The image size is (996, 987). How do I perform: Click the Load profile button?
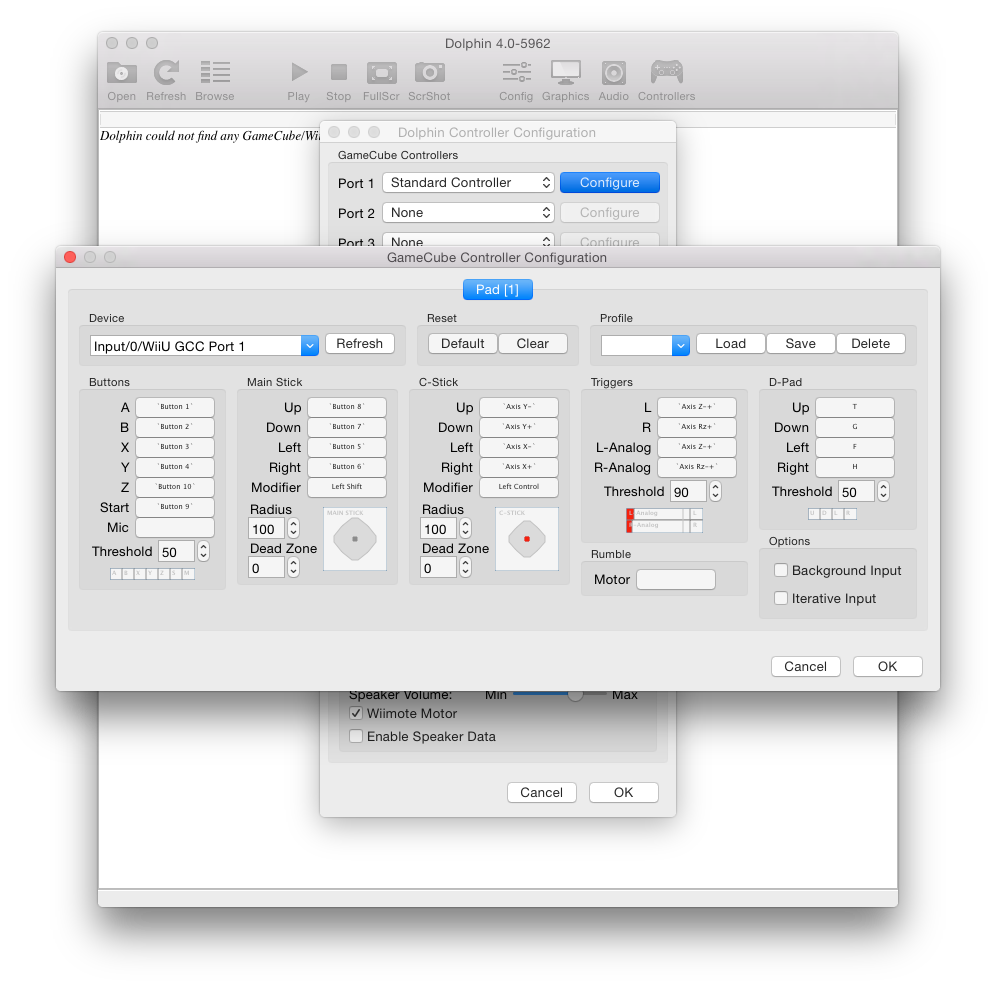(x=730, y=344)
